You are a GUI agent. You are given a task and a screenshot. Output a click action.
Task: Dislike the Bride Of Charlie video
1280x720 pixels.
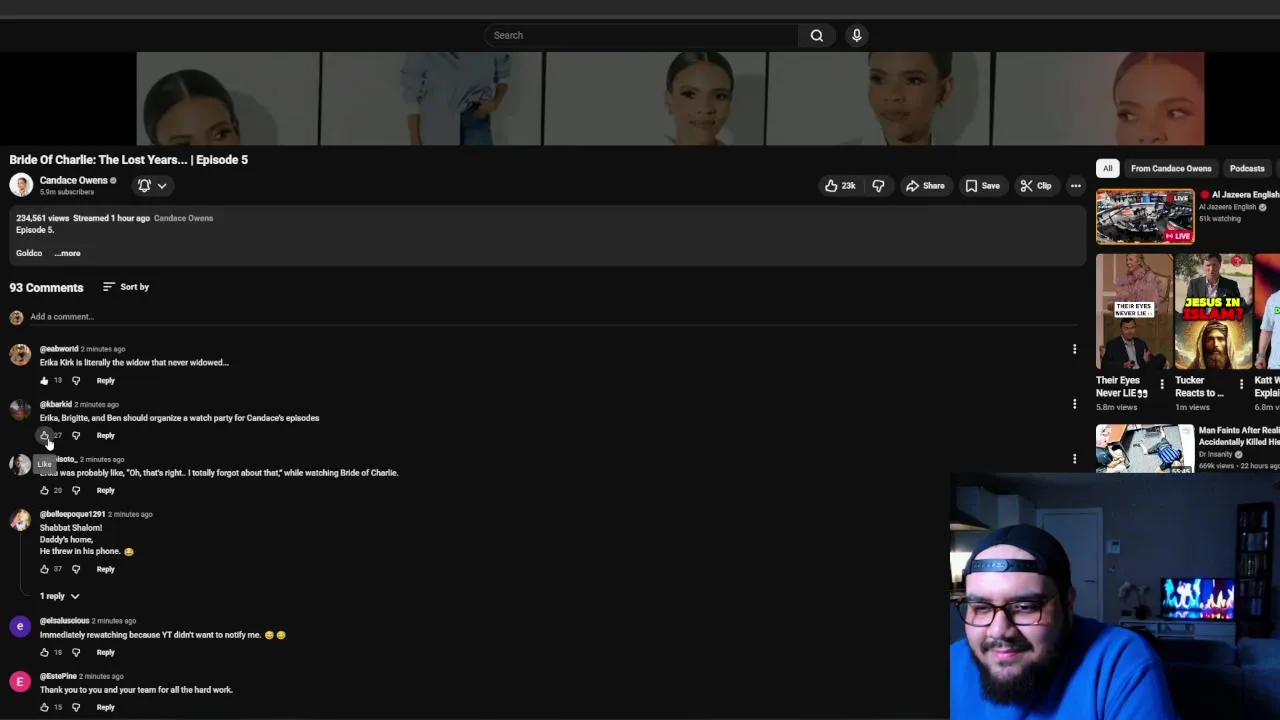point(878,186)
